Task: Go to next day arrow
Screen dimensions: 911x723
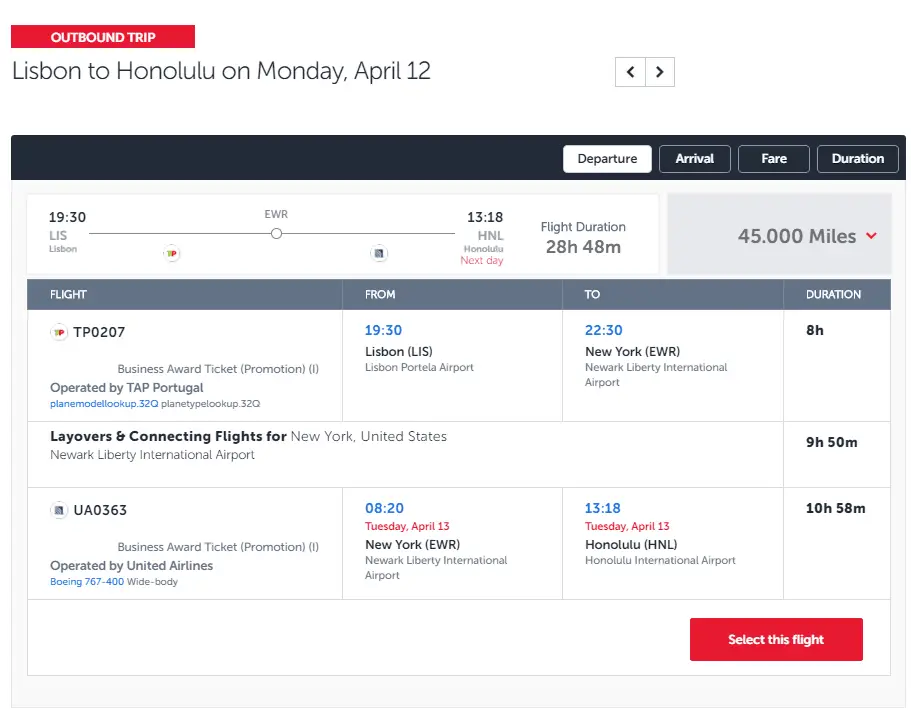Action: (x=659, y=72)
